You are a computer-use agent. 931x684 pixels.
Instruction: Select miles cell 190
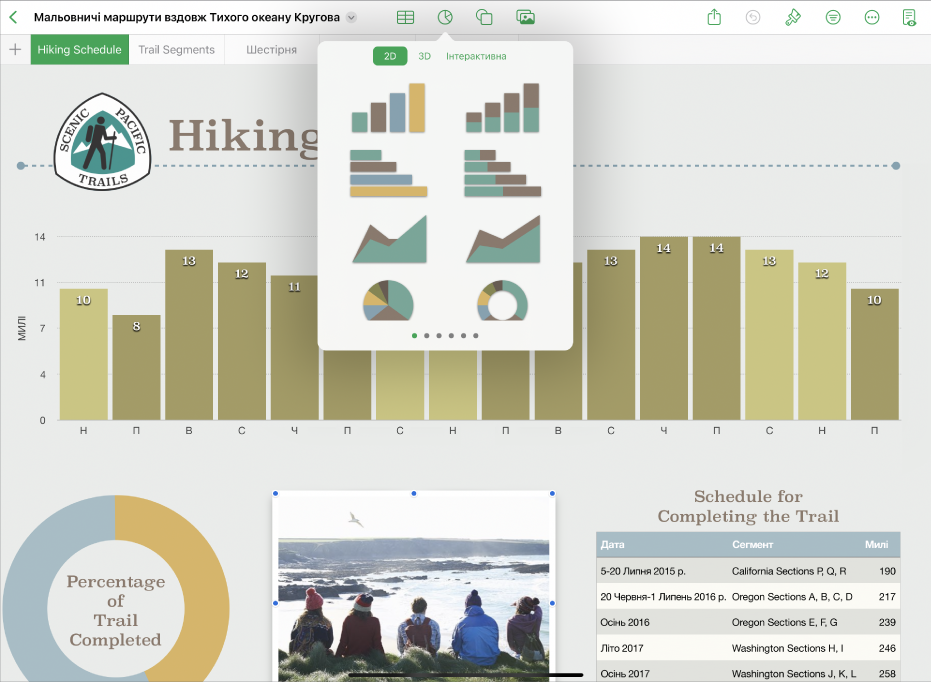click(887, 571)
